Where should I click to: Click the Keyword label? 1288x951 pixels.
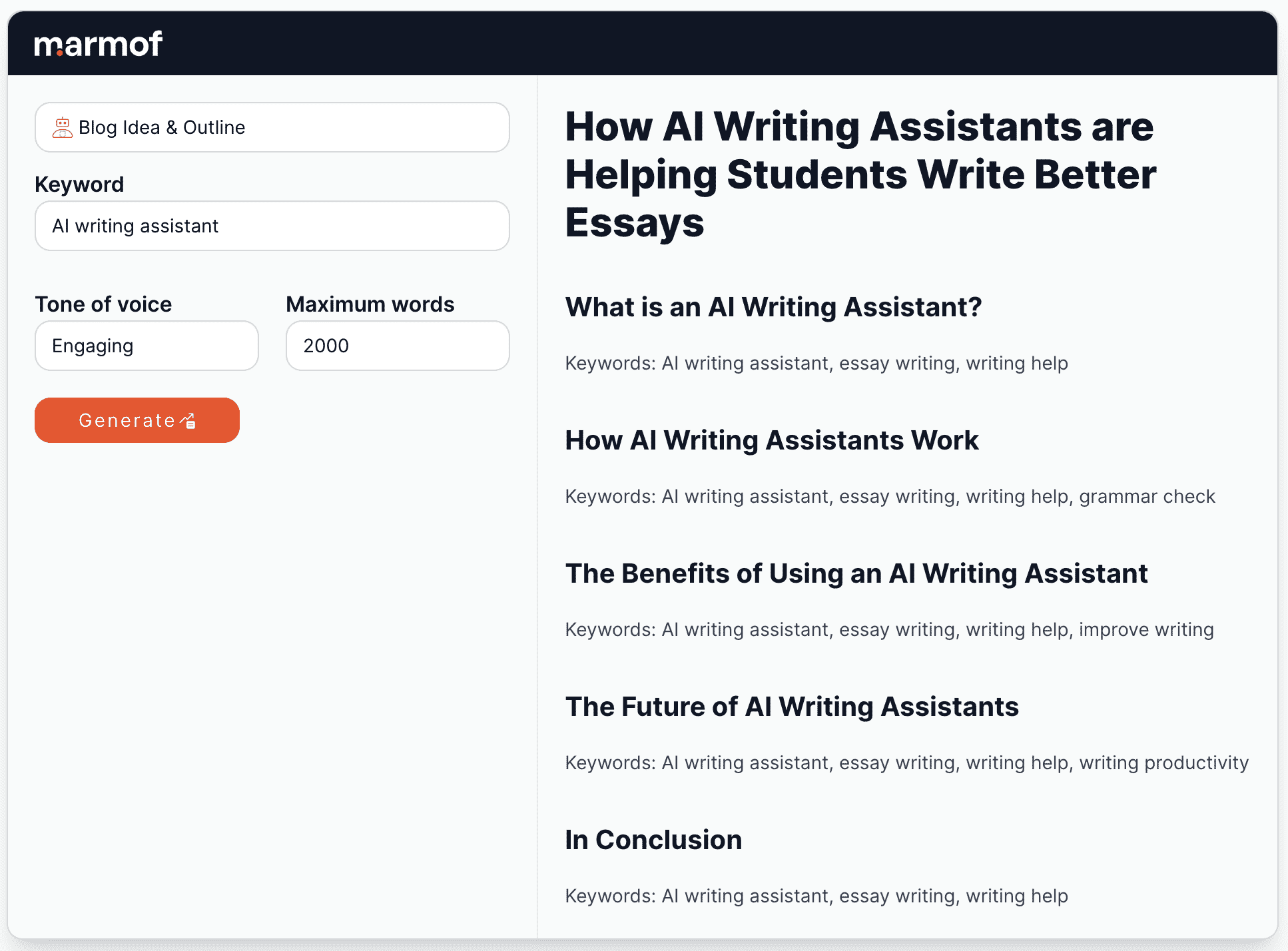79,184
